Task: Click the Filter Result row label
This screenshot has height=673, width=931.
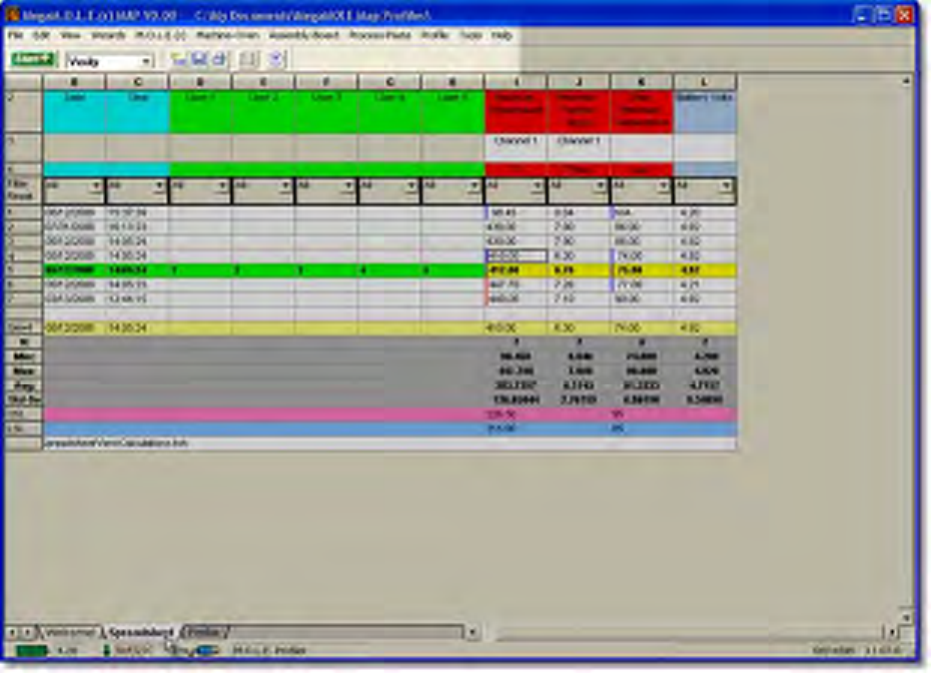Action: pyautogui.click(x=23, y=190)
